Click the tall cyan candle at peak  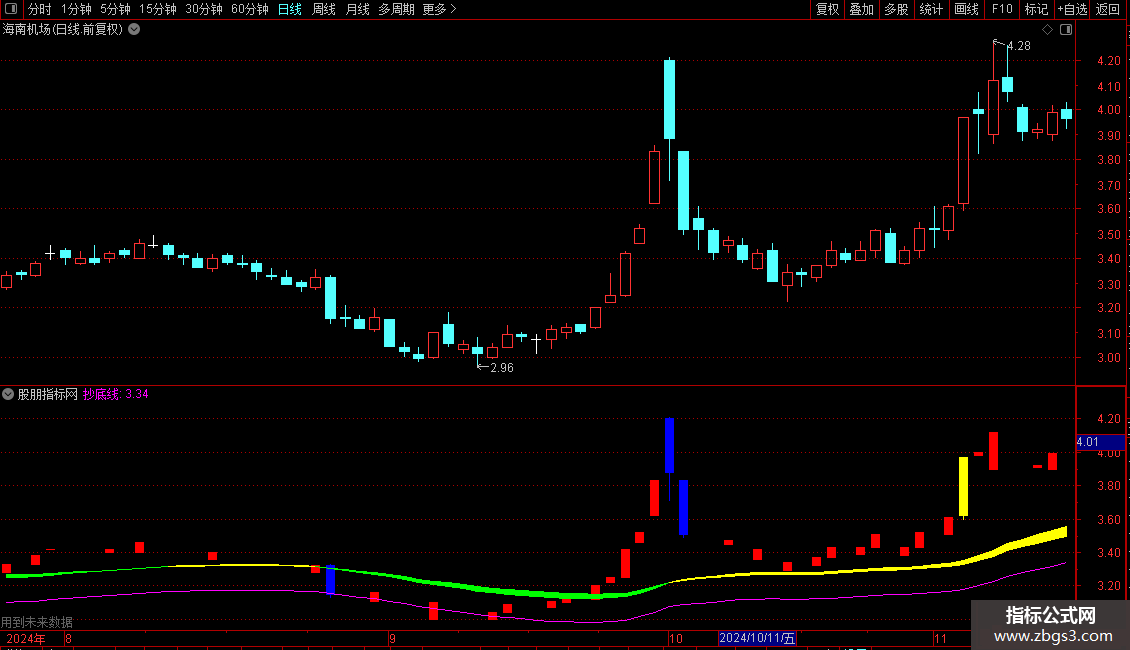pos(669,99)
